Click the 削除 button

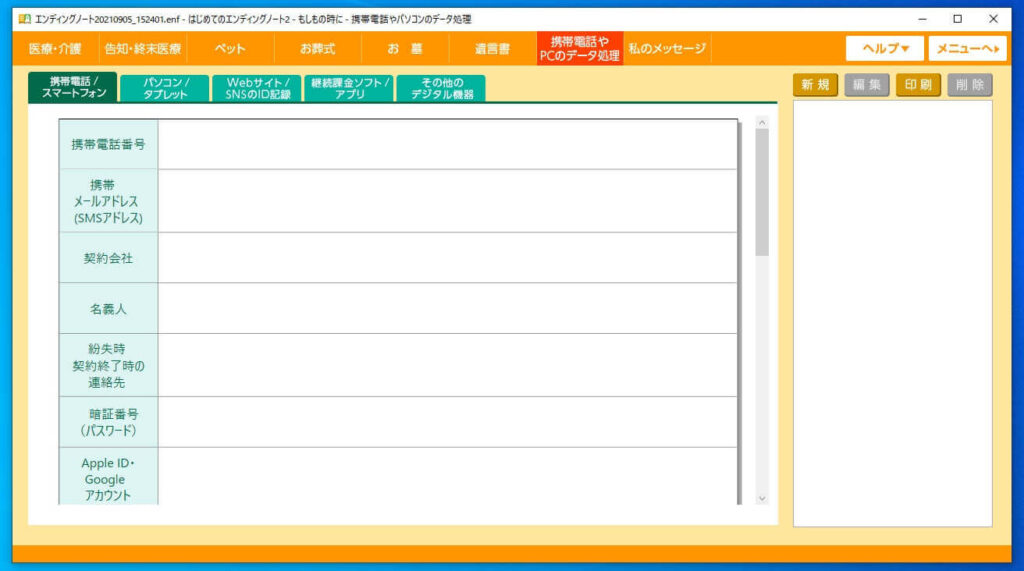click(x=970, y=85)
